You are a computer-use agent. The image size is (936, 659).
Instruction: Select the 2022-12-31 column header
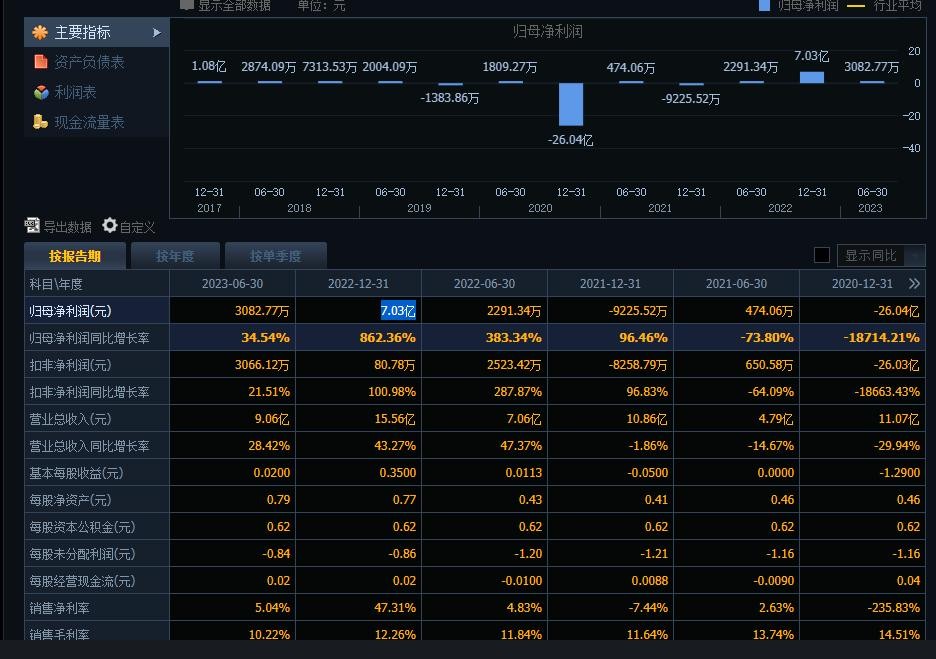[x=358, y=284]
